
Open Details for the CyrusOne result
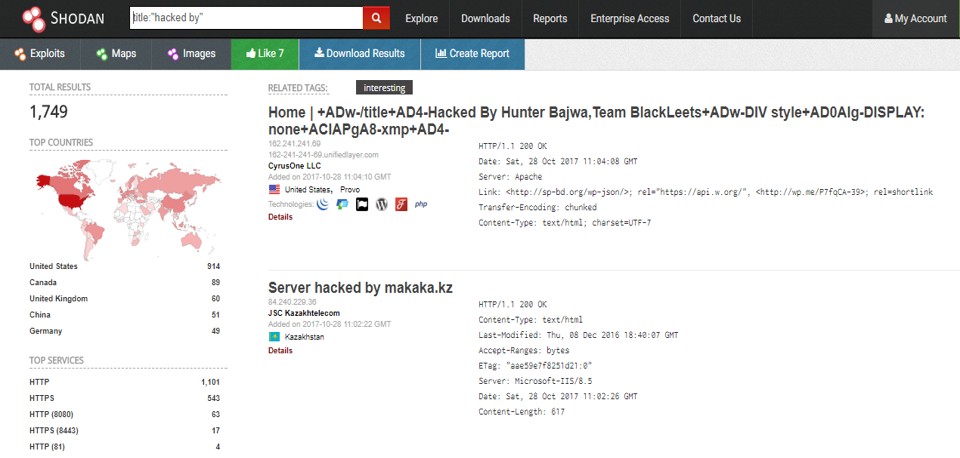click(x=280, y=217)
